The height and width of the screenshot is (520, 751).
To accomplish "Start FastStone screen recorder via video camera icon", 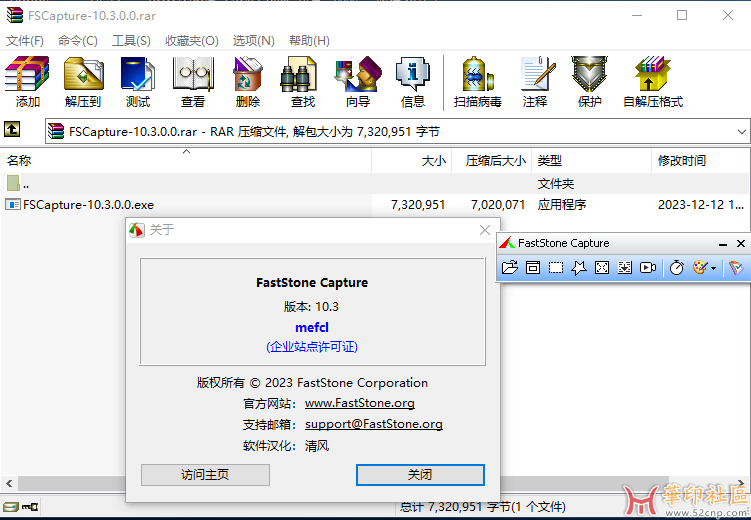I will coord(648,268).
